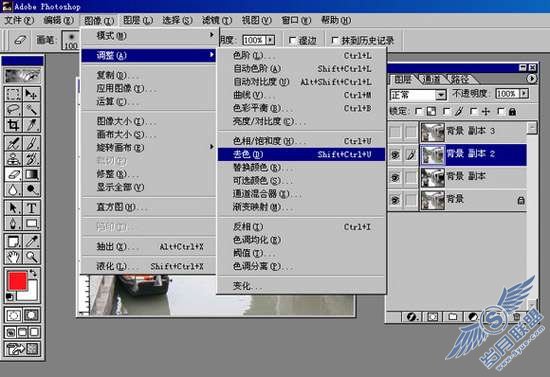
Task: Choose the Lasso tool
Action: (x=13, y=109)
